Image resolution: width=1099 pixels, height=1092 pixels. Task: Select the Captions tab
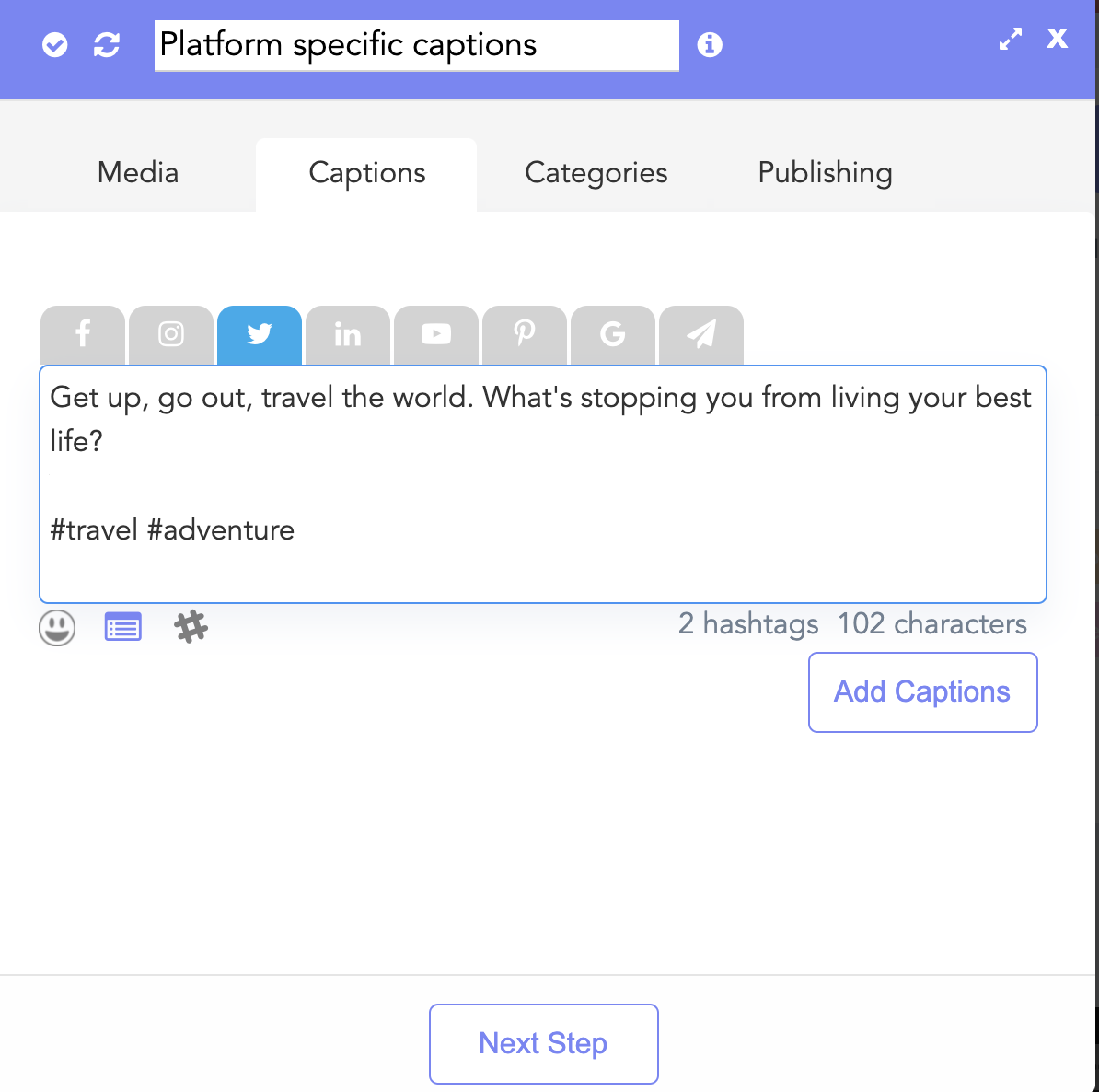[x=366, y=175]
